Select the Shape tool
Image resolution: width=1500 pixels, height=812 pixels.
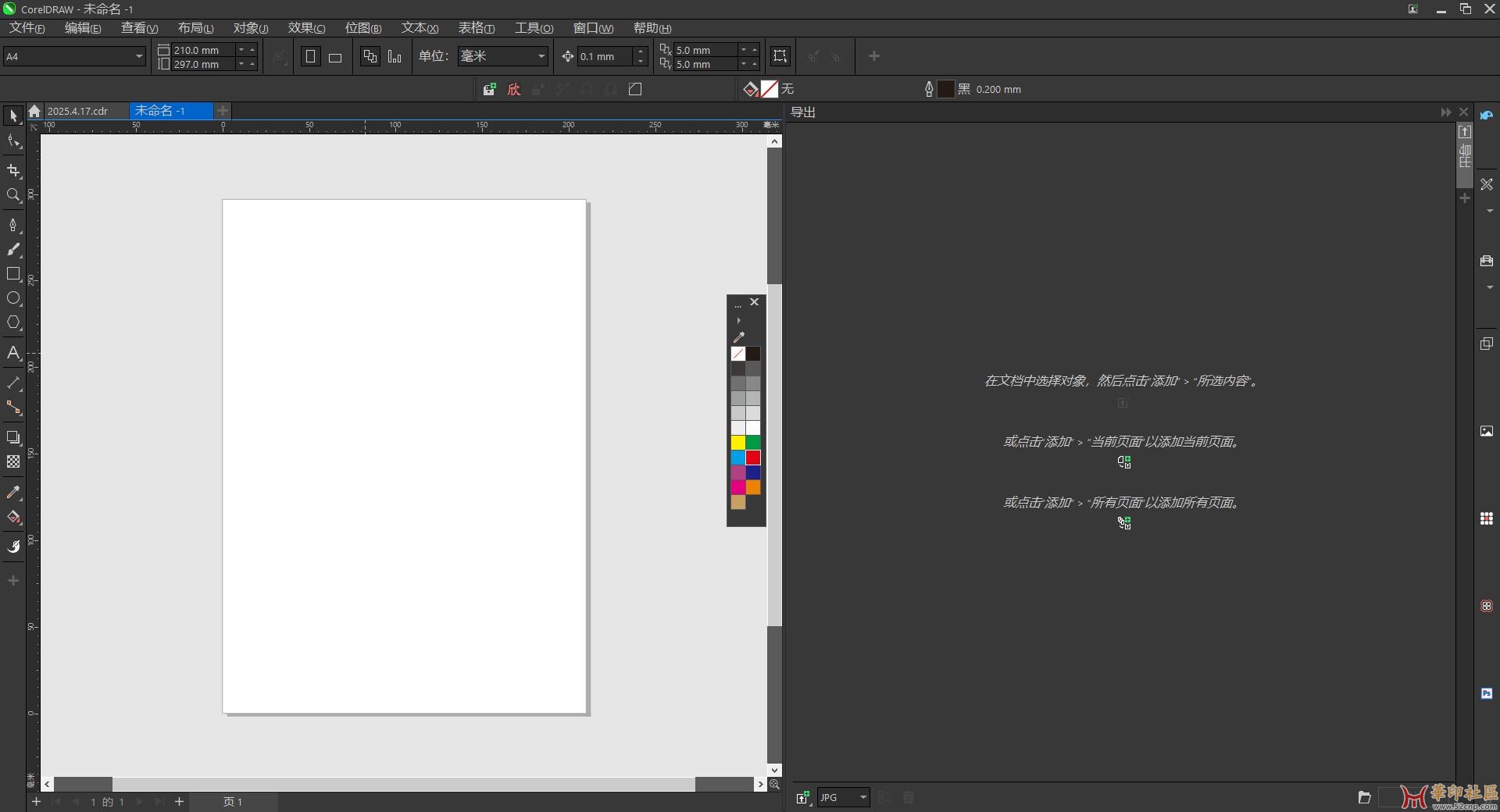[13, 142]
